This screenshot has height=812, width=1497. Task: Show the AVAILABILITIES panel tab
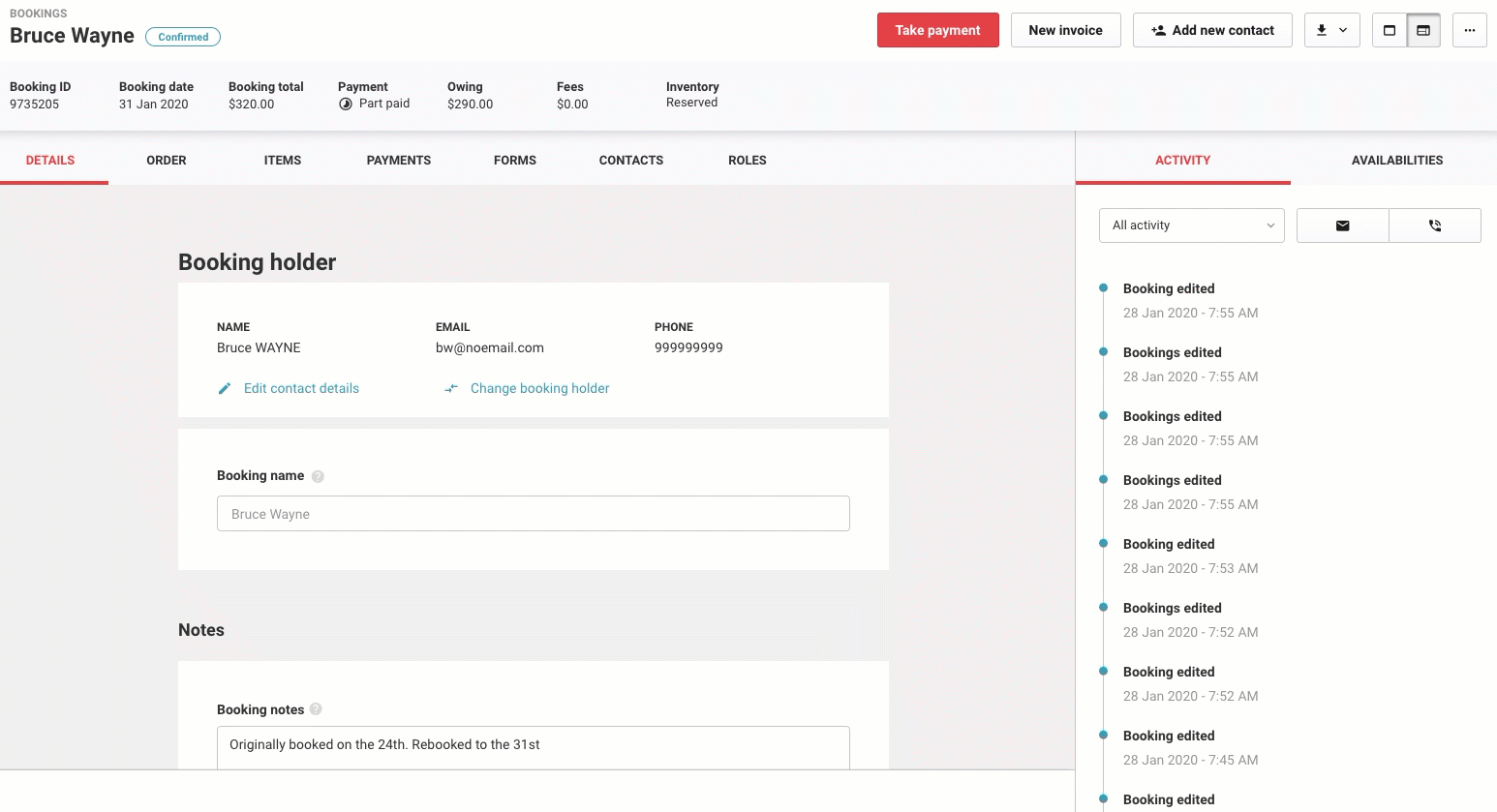(x=1397, y=160)
